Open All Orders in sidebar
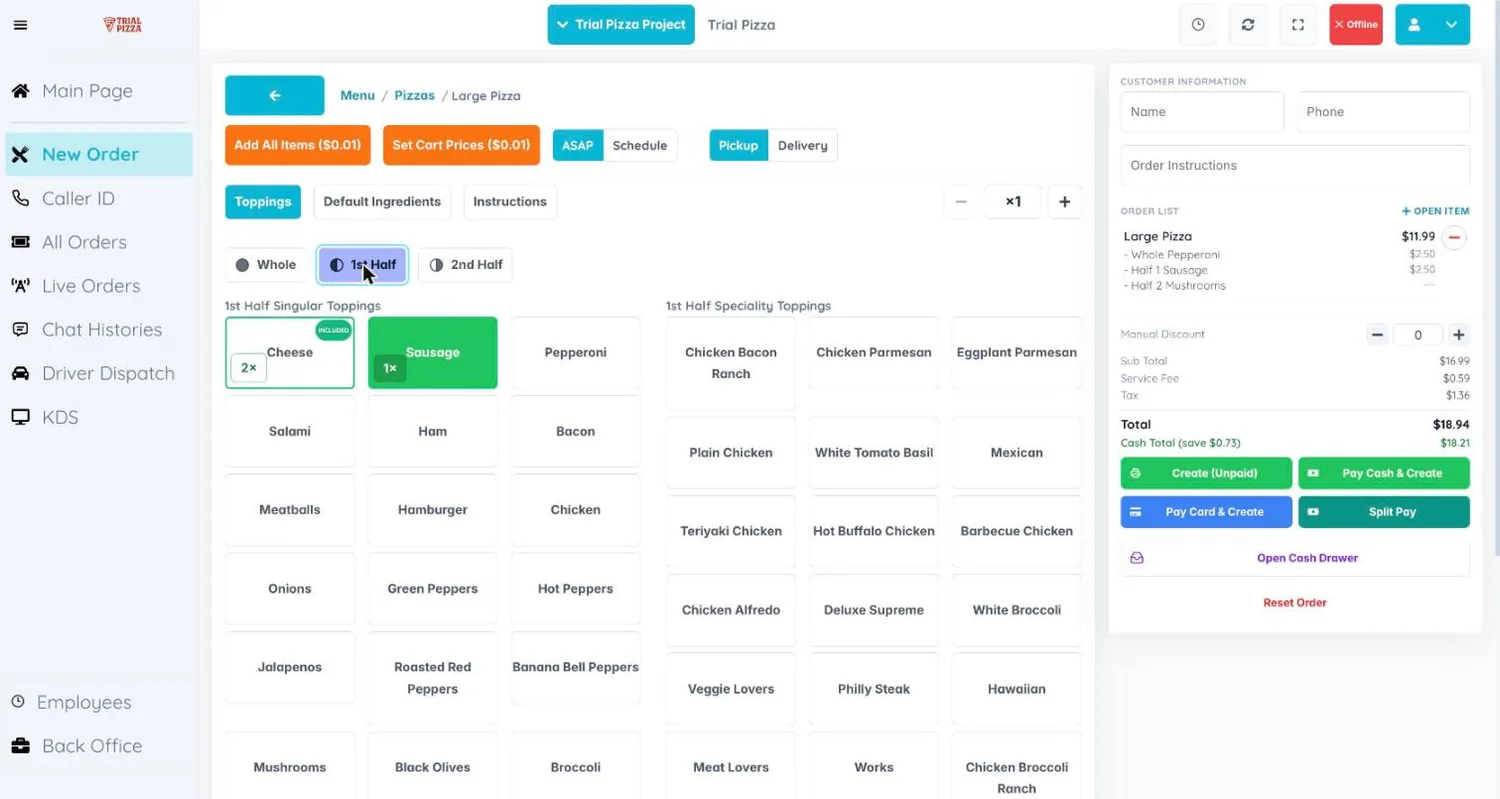This screenshot has height=799, width=1500. pyautogui.click(x=97, y=242)
